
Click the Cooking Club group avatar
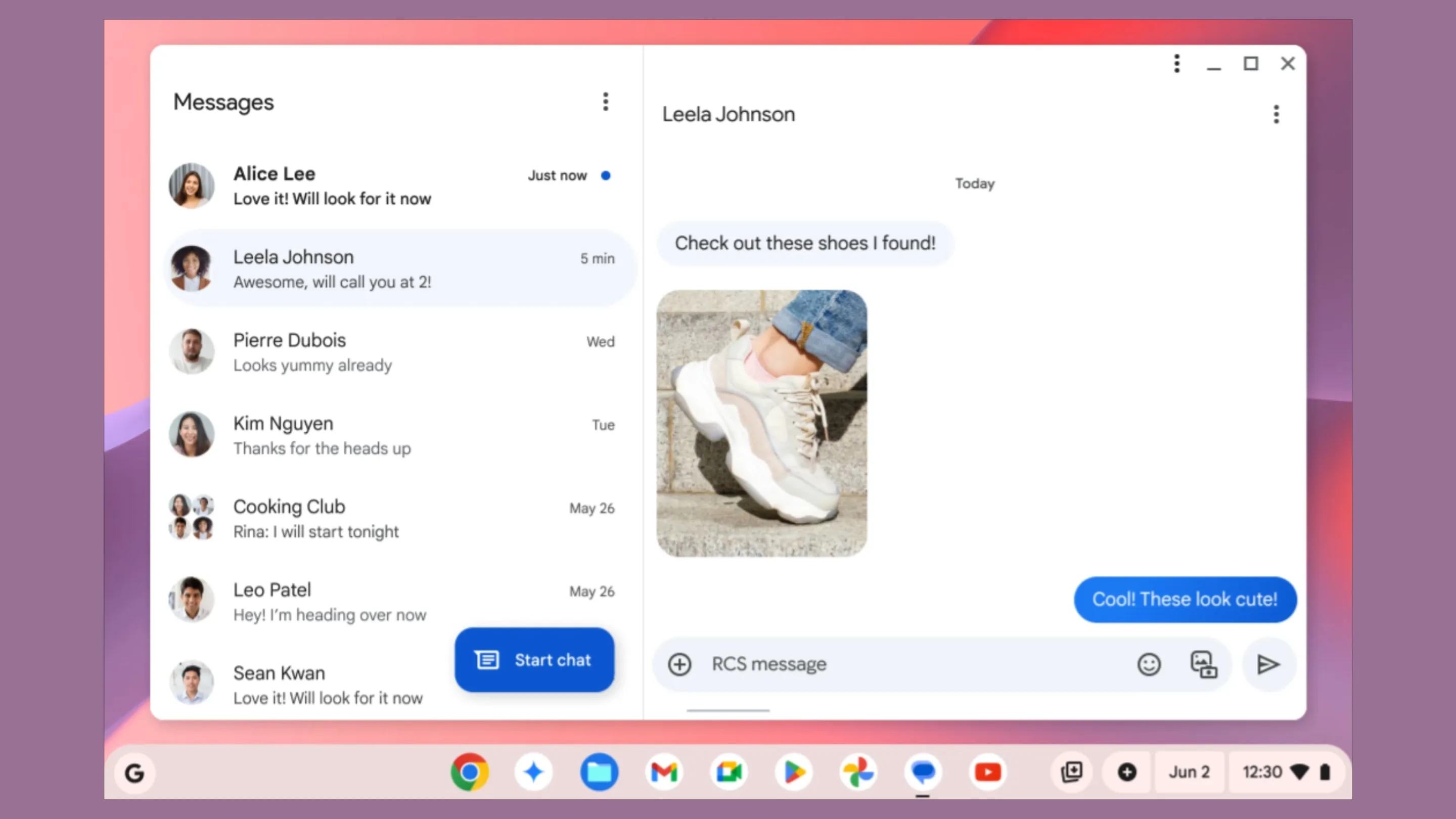point(192,518)
